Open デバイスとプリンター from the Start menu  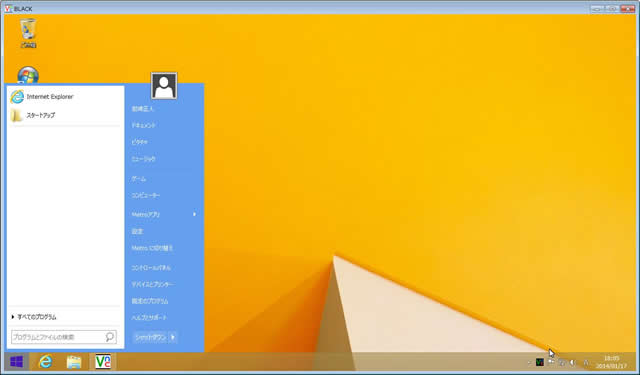153,284
